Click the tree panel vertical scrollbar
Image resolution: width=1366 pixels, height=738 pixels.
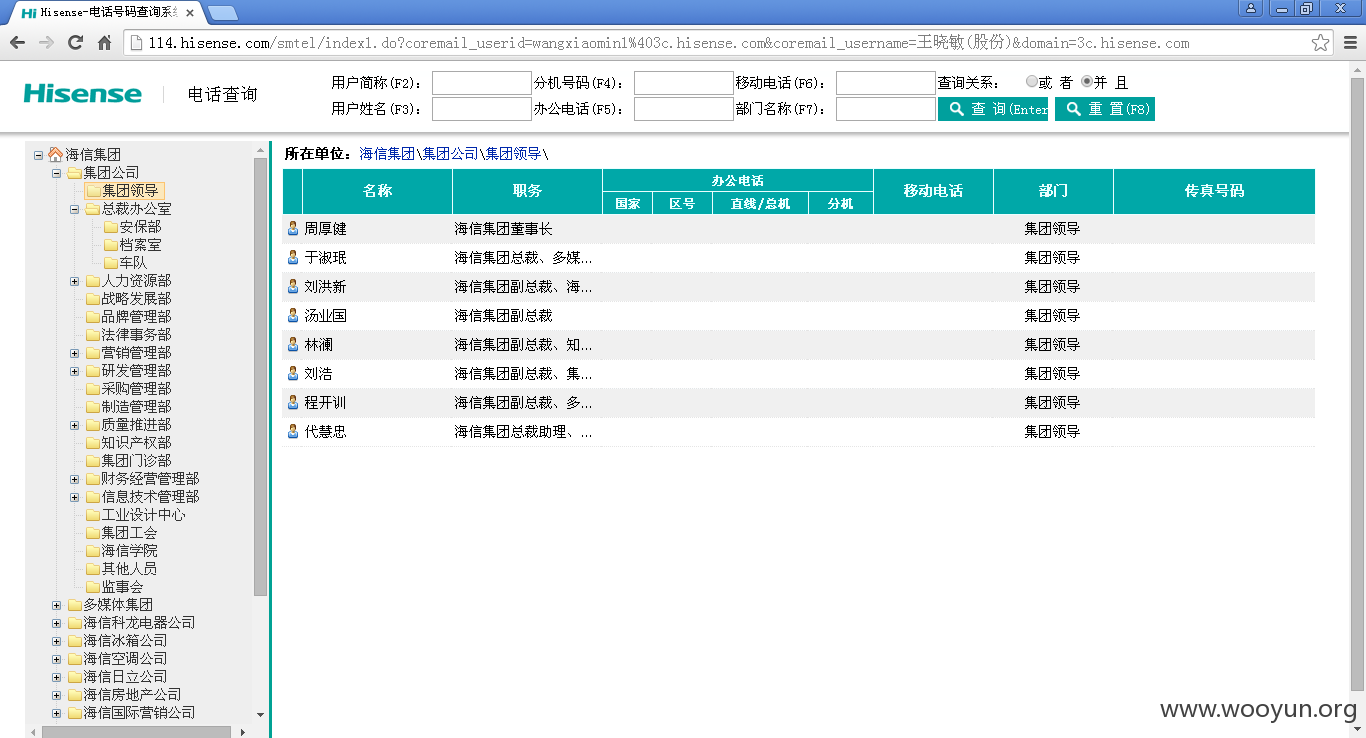pyautogui.click(x=261, y=376)
